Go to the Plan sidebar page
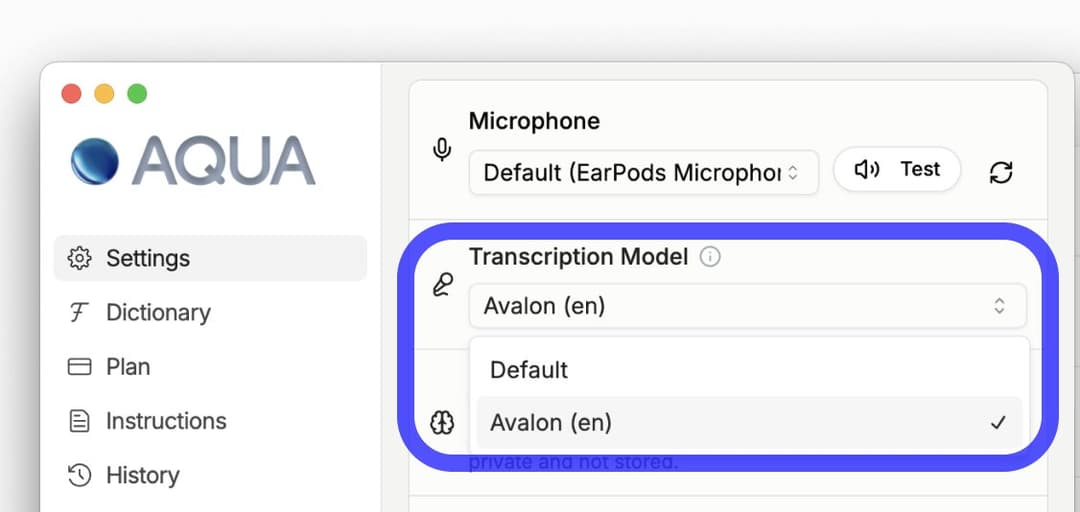1080x512 pixels. [x=128, y=367]
